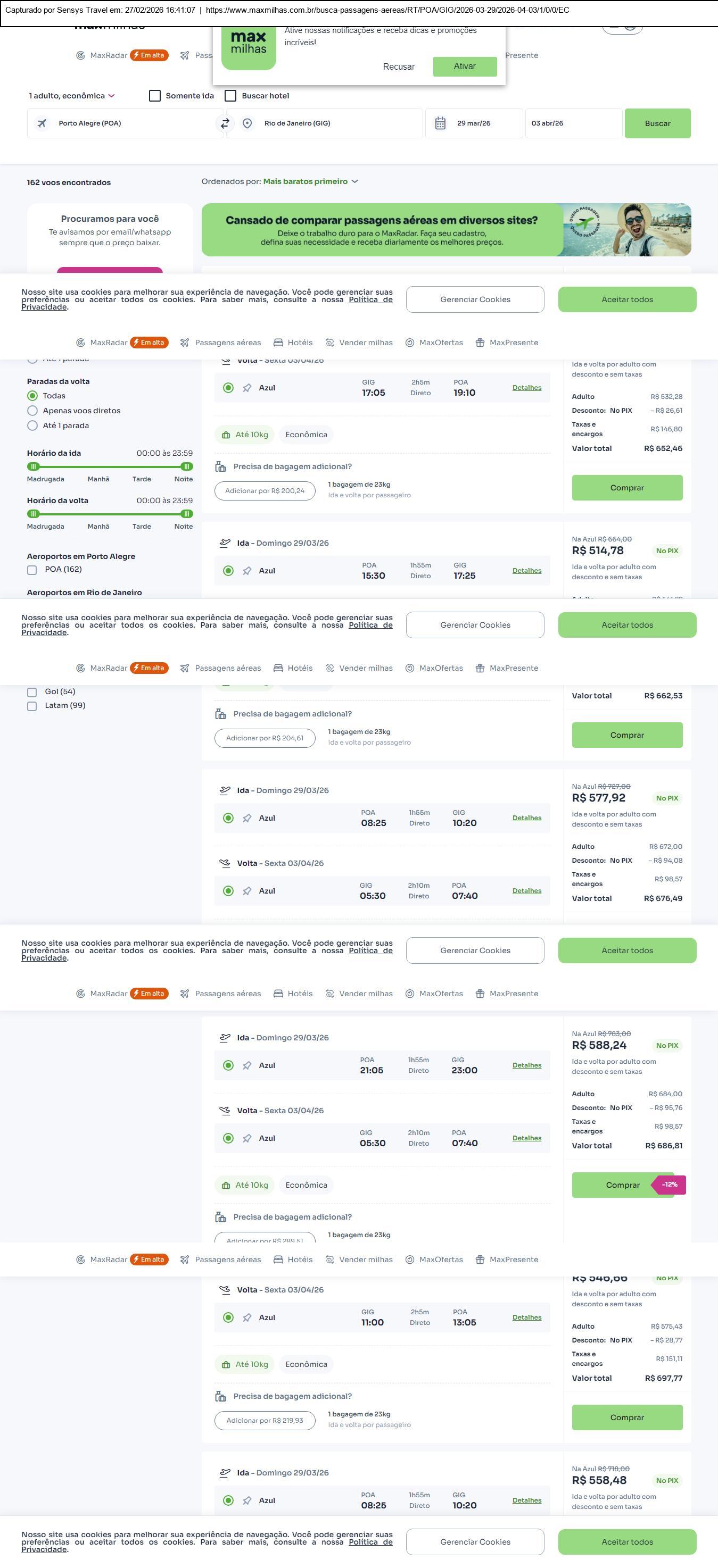Click the swap origin and destination arrows icon
Screen dimensions: 718x1568
pos(225,123)
